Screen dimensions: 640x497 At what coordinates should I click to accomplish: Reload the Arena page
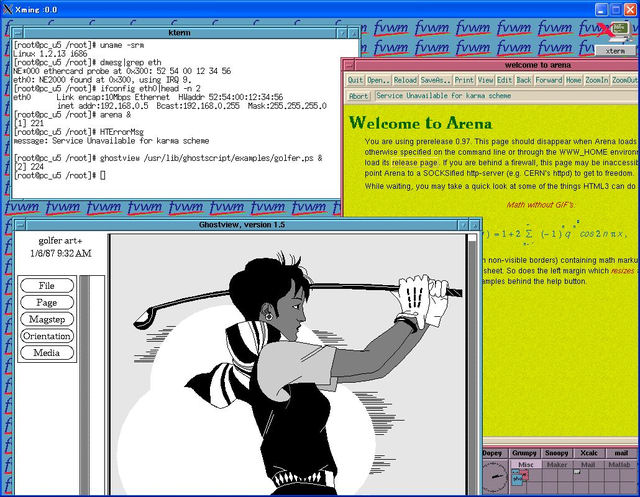pyautogui.click(x=405, y=80)
